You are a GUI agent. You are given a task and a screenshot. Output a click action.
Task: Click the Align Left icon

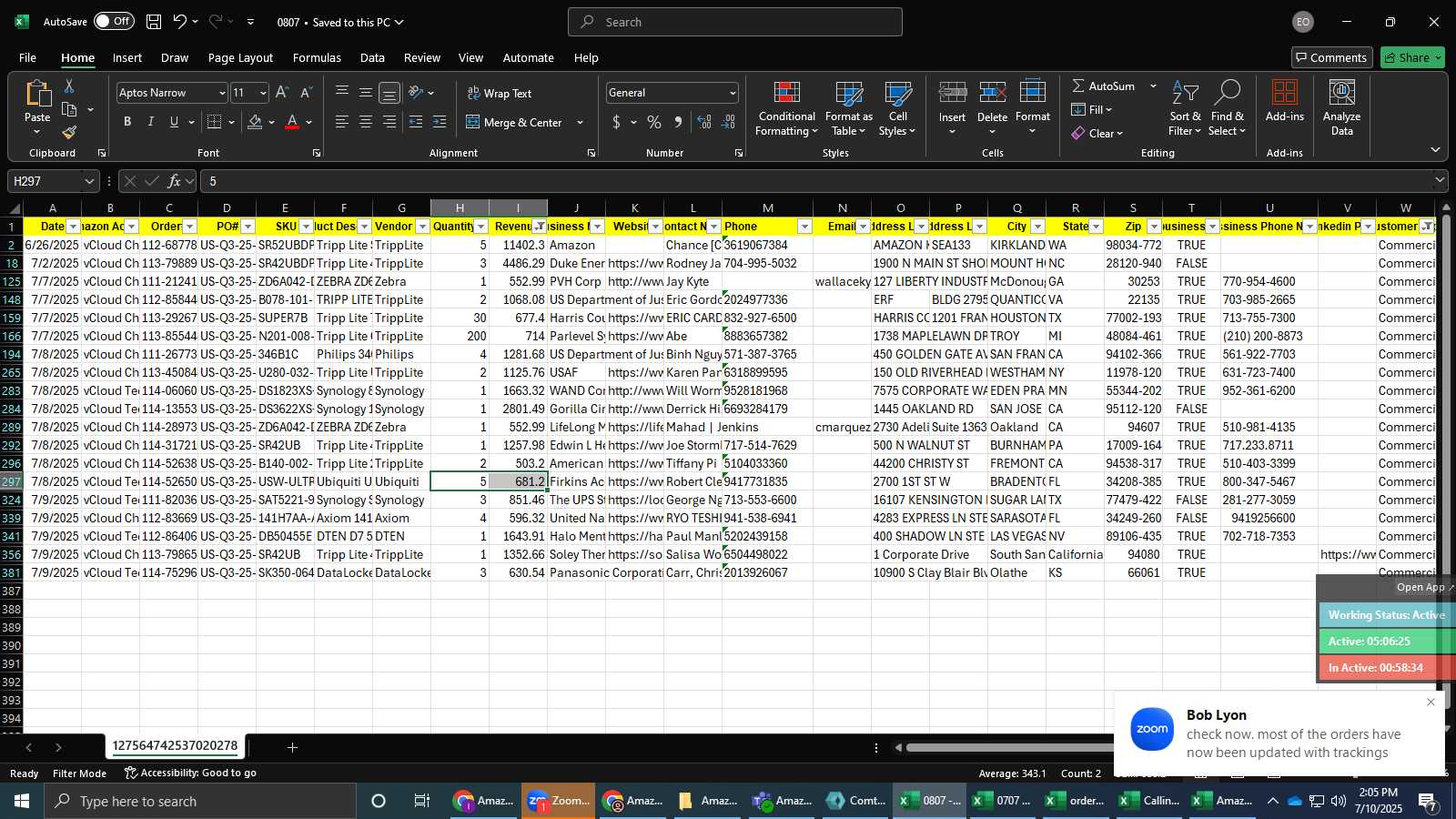click(342, 122)
